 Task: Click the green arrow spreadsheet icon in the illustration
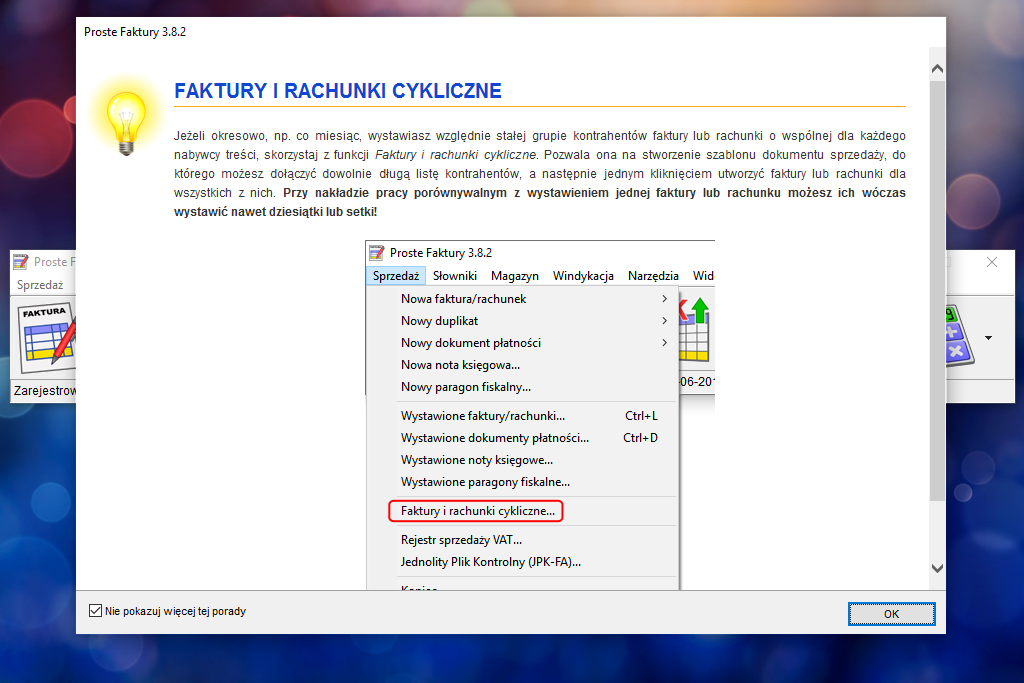[x=694, y=330]
